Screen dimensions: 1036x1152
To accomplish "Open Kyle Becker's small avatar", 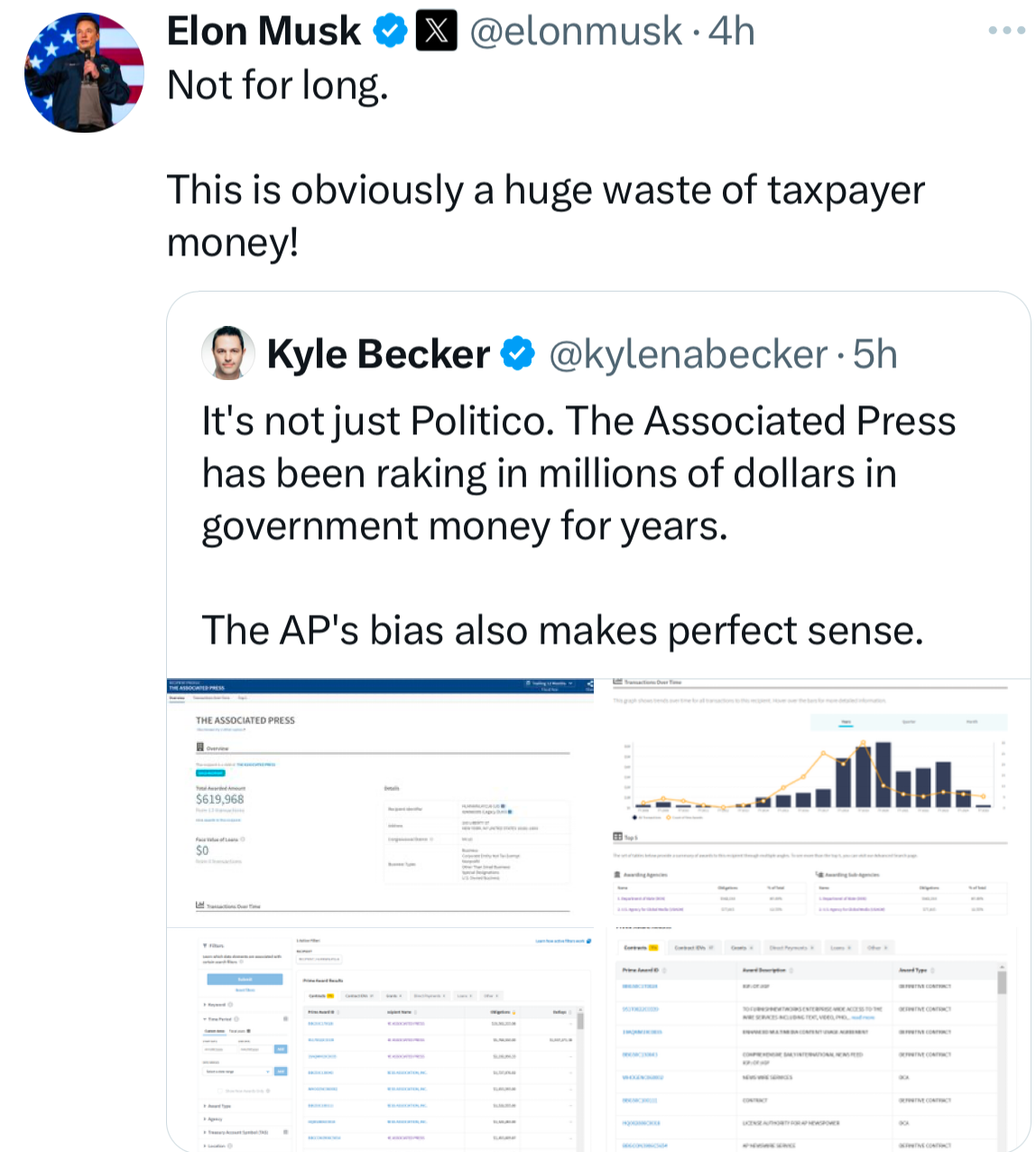I will click(x=227, y=353).
